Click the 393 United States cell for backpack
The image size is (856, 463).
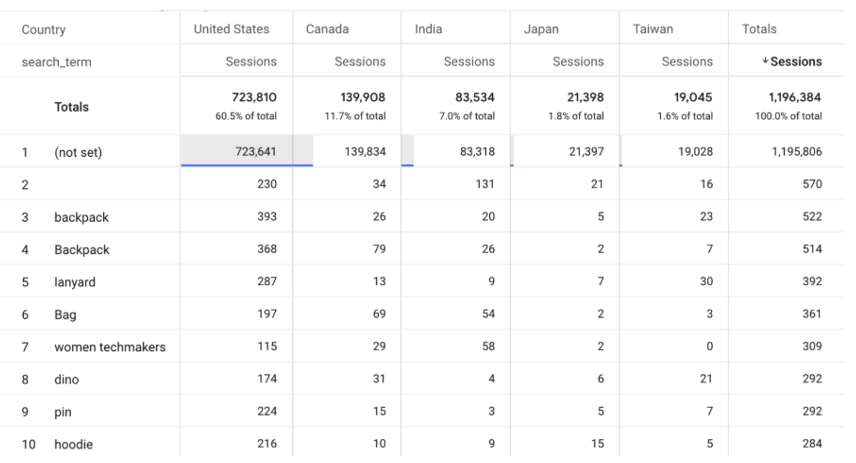coord(267,216)
